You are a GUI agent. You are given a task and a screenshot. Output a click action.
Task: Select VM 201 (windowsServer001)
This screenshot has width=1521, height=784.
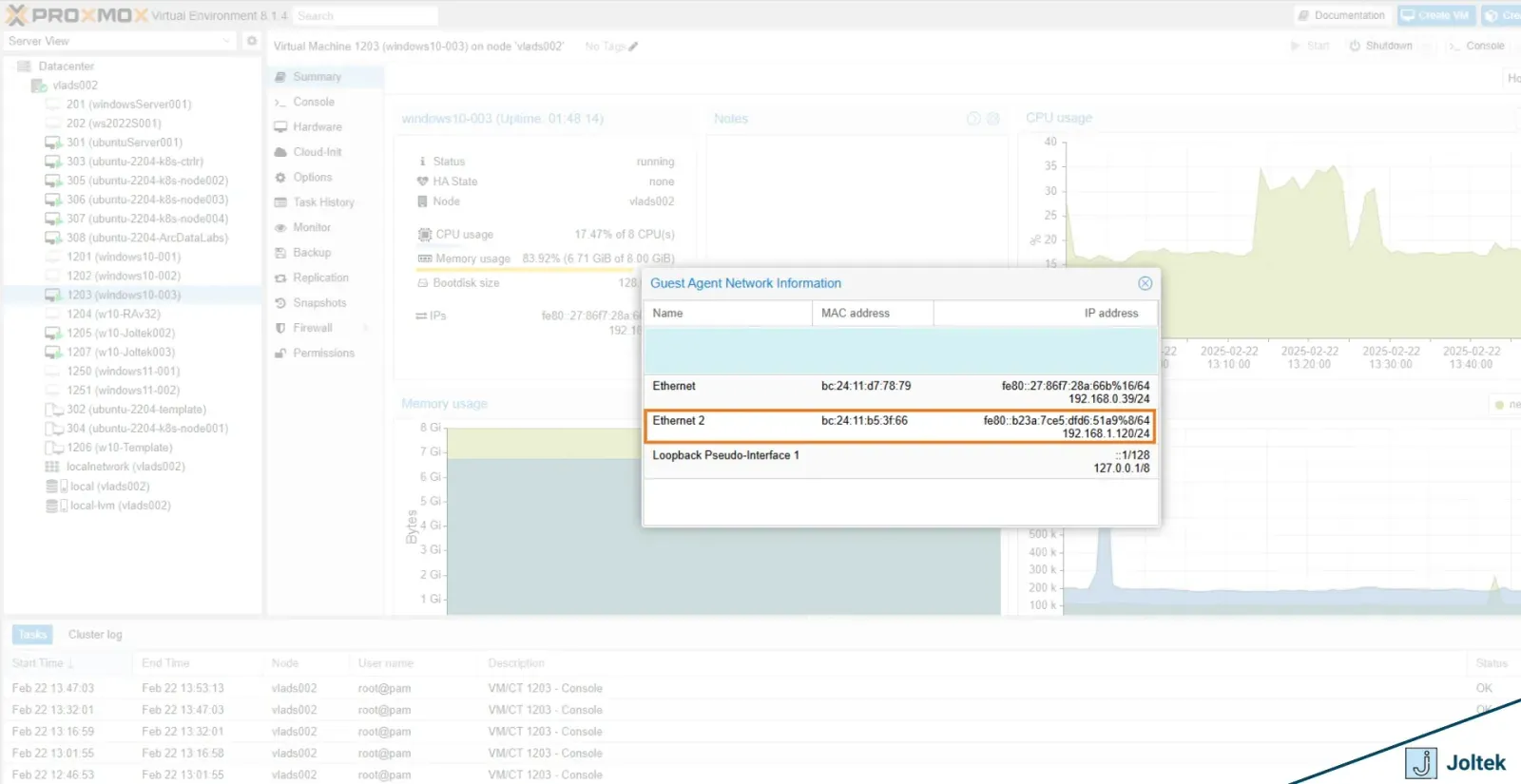[x=128, y=105]
